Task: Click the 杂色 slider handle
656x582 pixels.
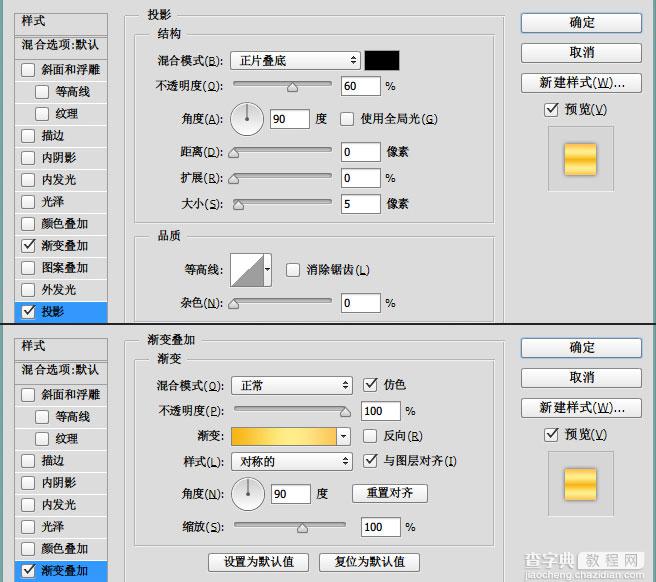Action: pyautogui.click(x=234, y=304)
